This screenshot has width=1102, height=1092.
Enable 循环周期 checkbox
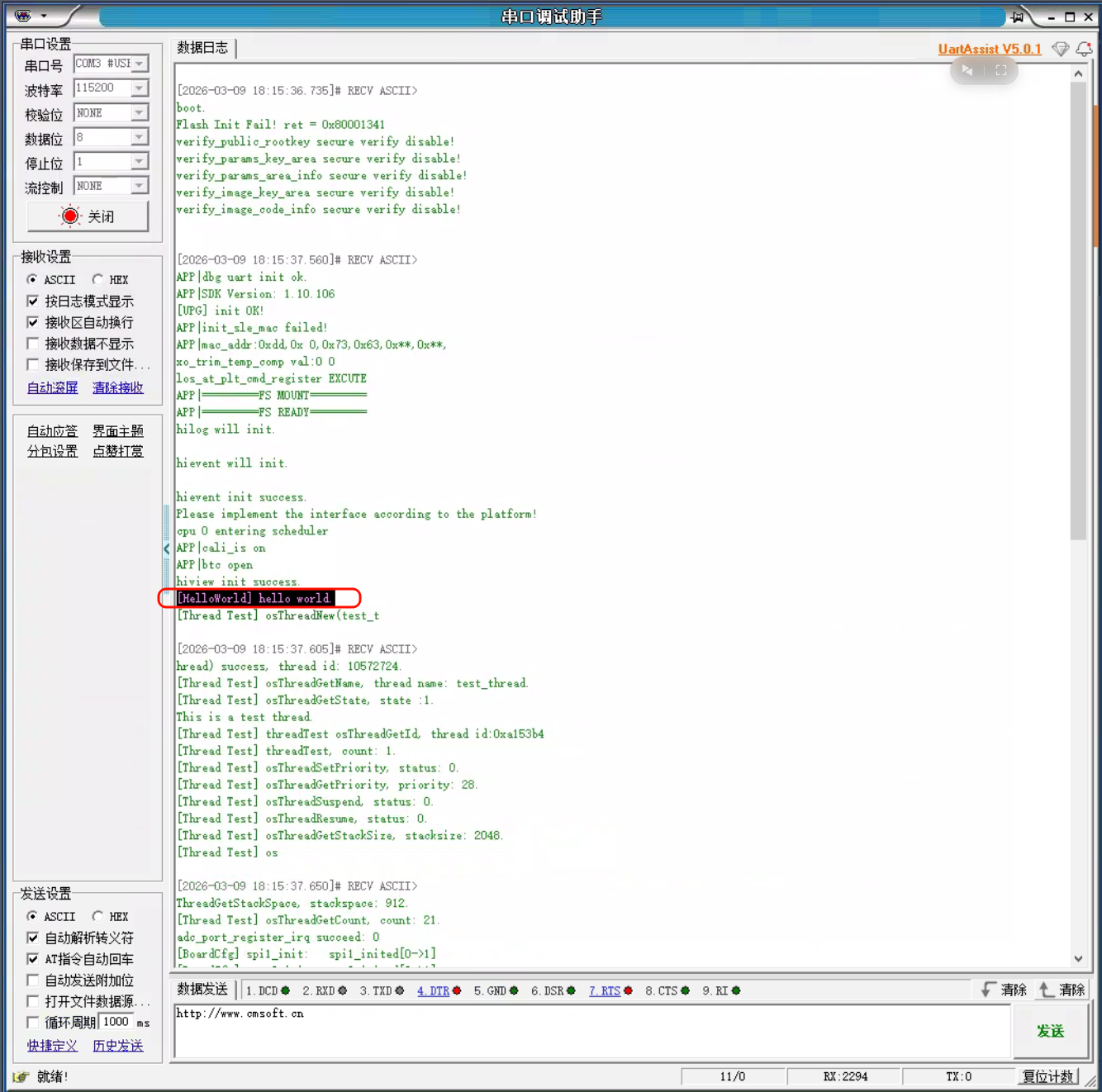pos(33,1023)
